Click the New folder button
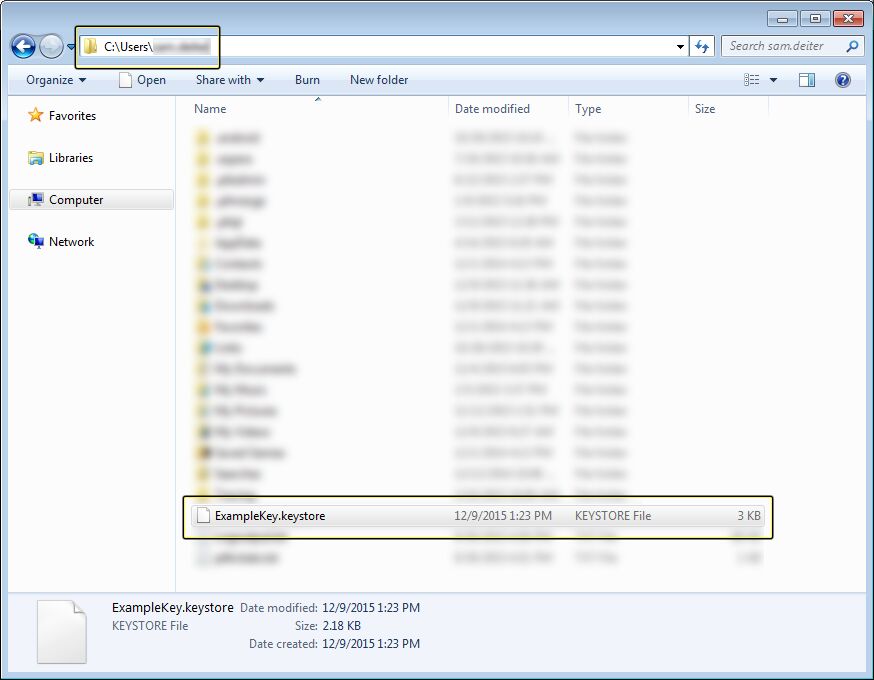Screen dimensions: 874x680 pos(379,80)
